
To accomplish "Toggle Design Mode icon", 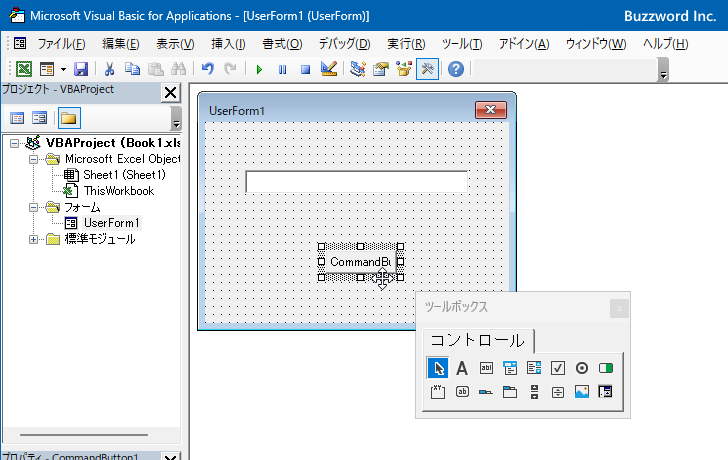I will (x=329, y=69).
